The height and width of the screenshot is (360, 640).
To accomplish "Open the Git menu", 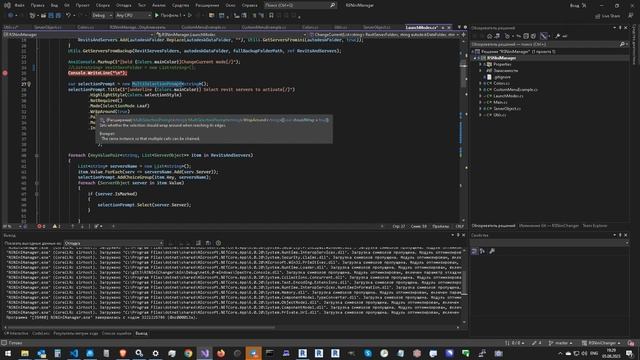I will pyautogui.click(x=67, y=5).
